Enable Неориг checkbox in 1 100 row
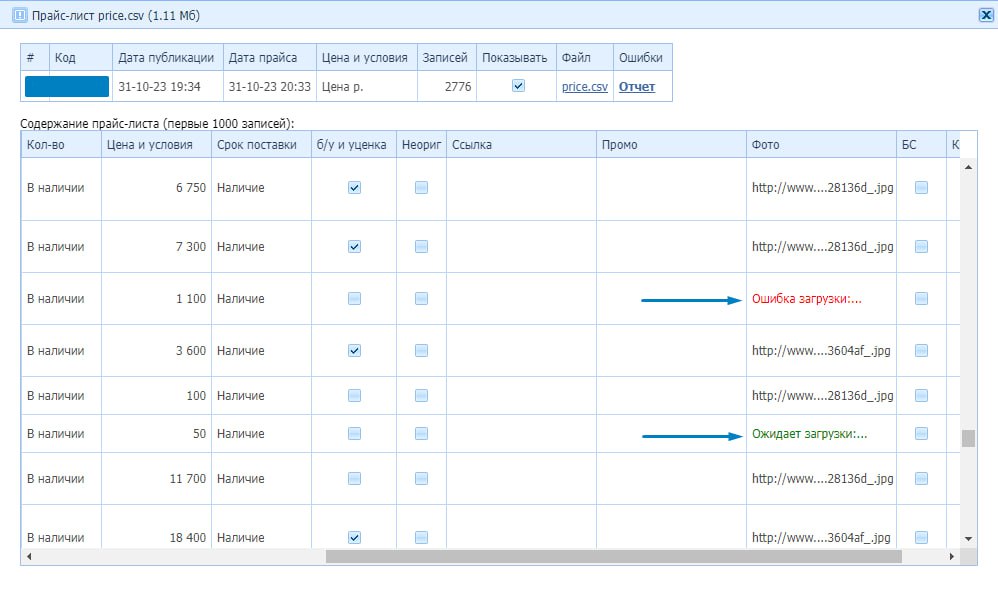This screenshot has width=998, height=598. click(x=421, y=299)
